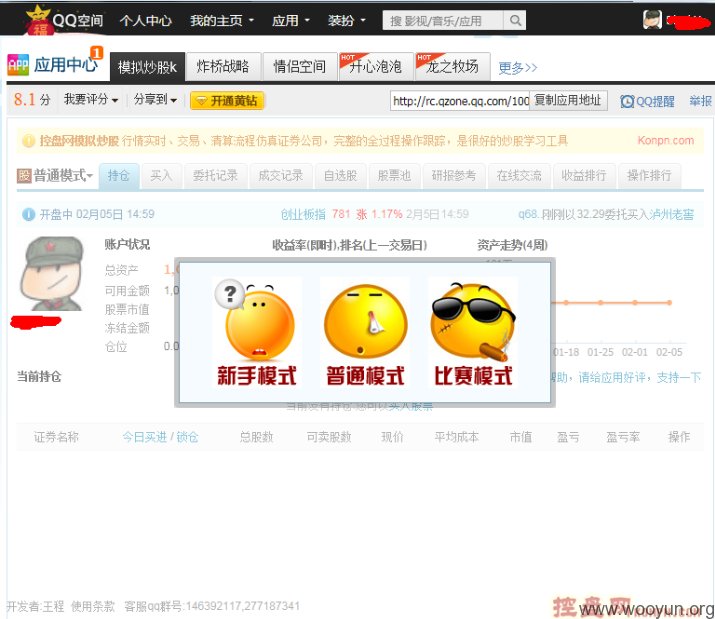Click the search magnifier icon
Image resolution: width=715 pixels, height=619 pixels.
click(x=515, y=21)
